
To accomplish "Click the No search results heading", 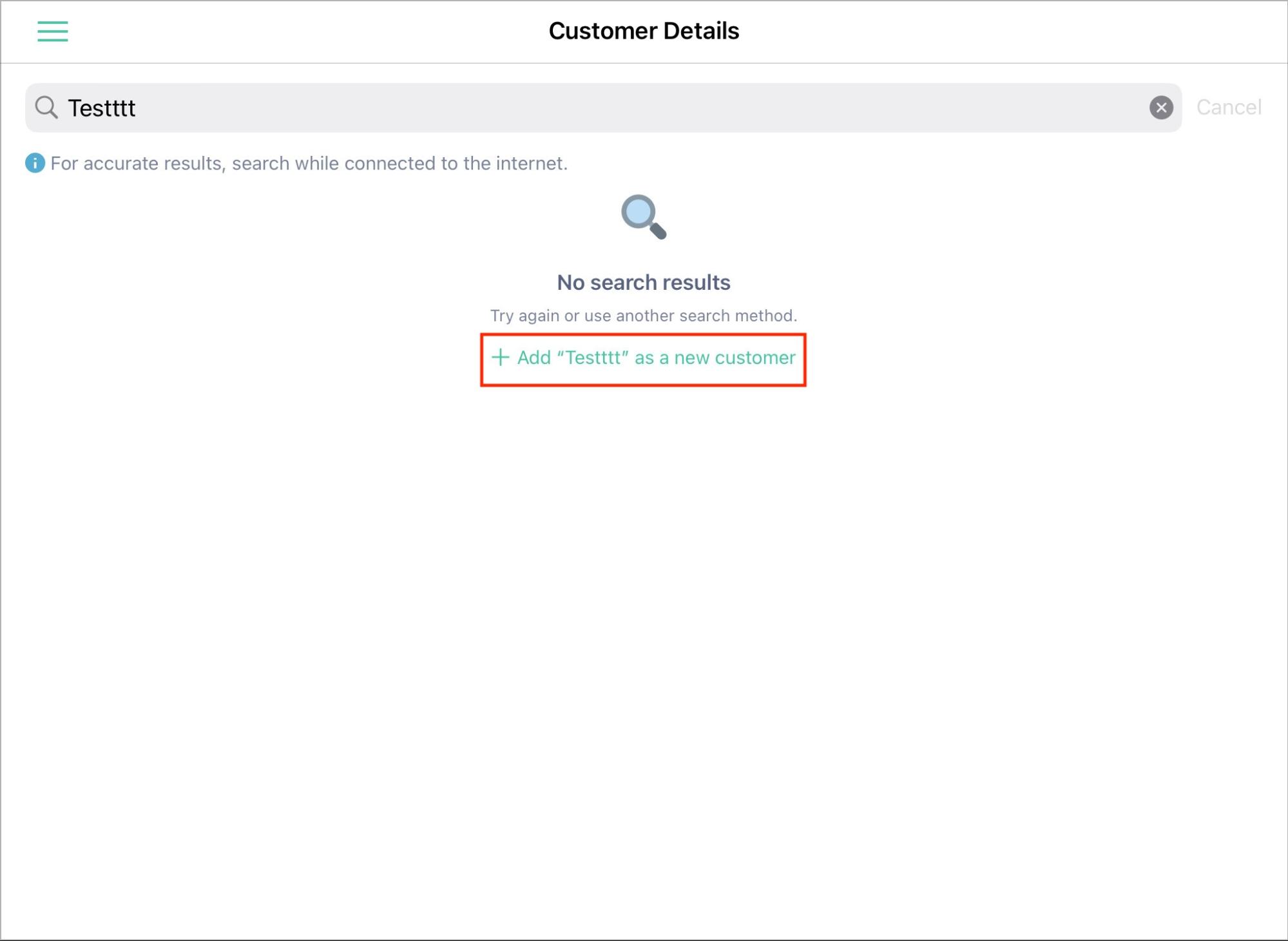I will (x=643, y=282).
